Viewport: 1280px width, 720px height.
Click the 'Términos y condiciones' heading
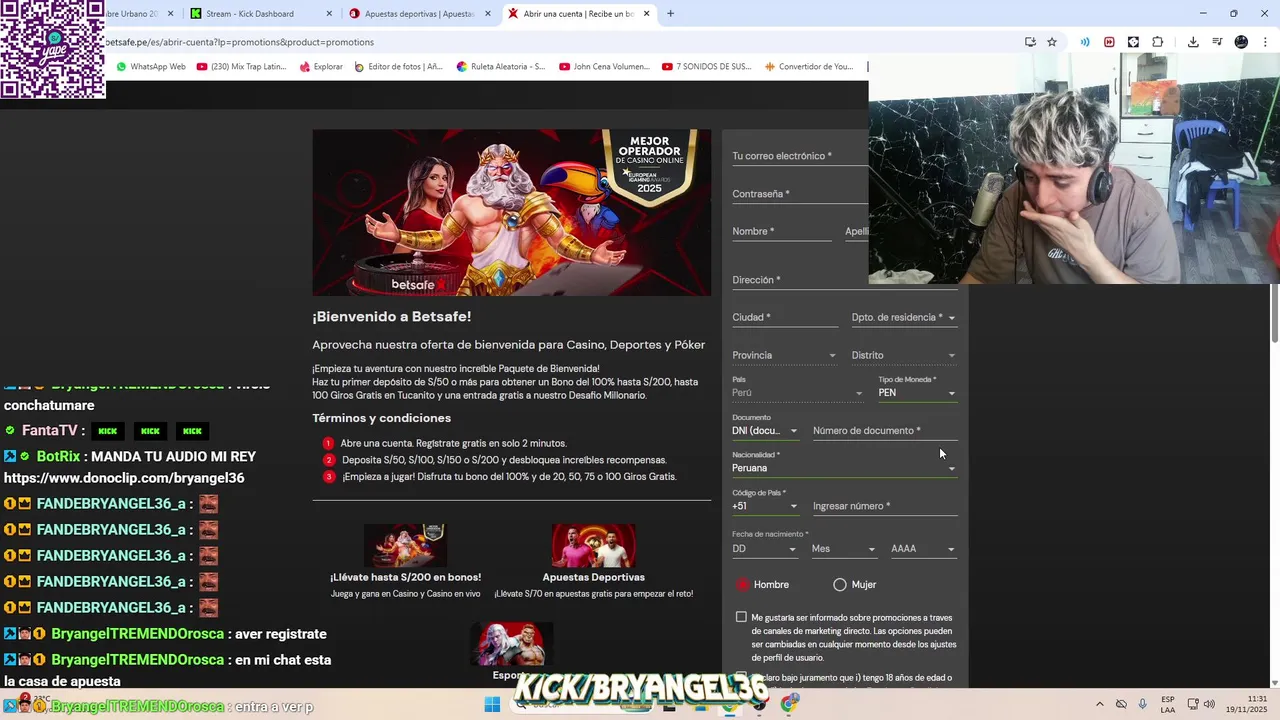381,418
